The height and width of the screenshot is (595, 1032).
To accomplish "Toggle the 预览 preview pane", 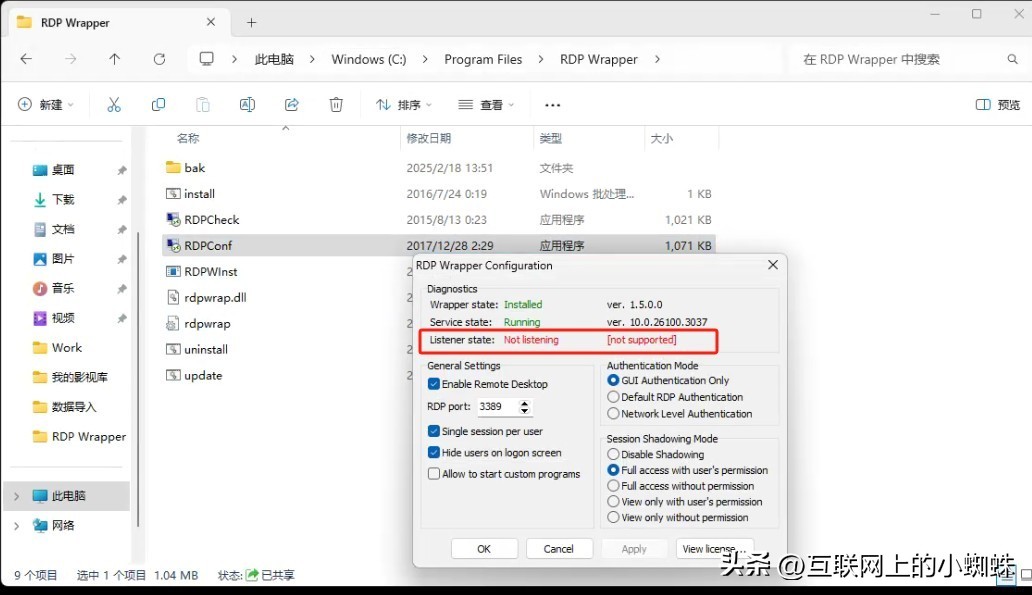I will (x=998, y=105).
